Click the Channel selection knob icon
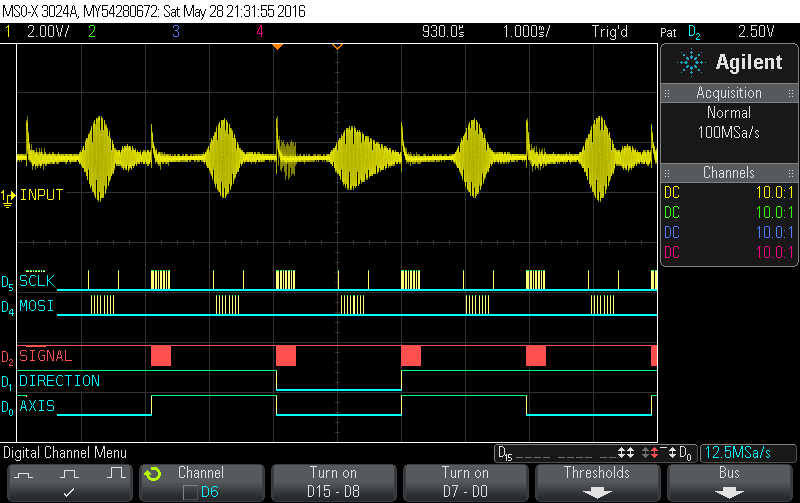The image size is (800, 503). (153, 473)
